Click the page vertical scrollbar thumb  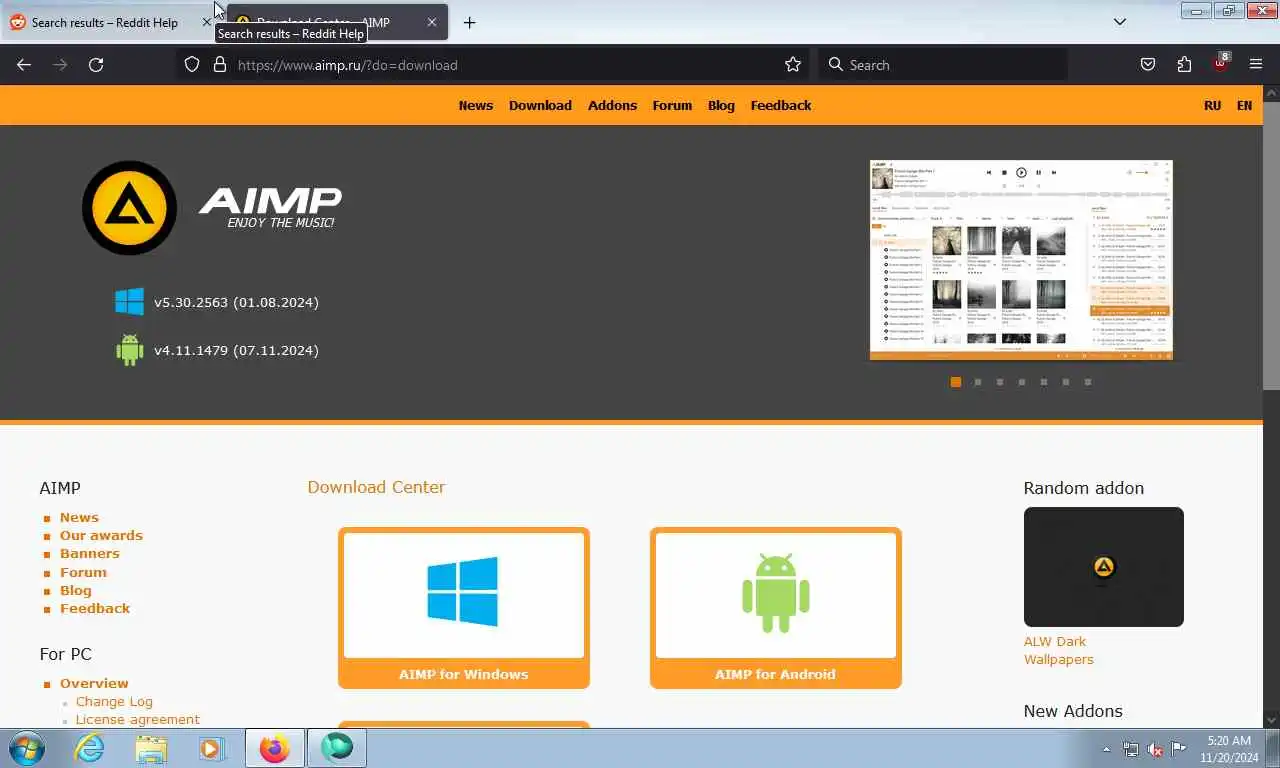[x=1271, y=245]
